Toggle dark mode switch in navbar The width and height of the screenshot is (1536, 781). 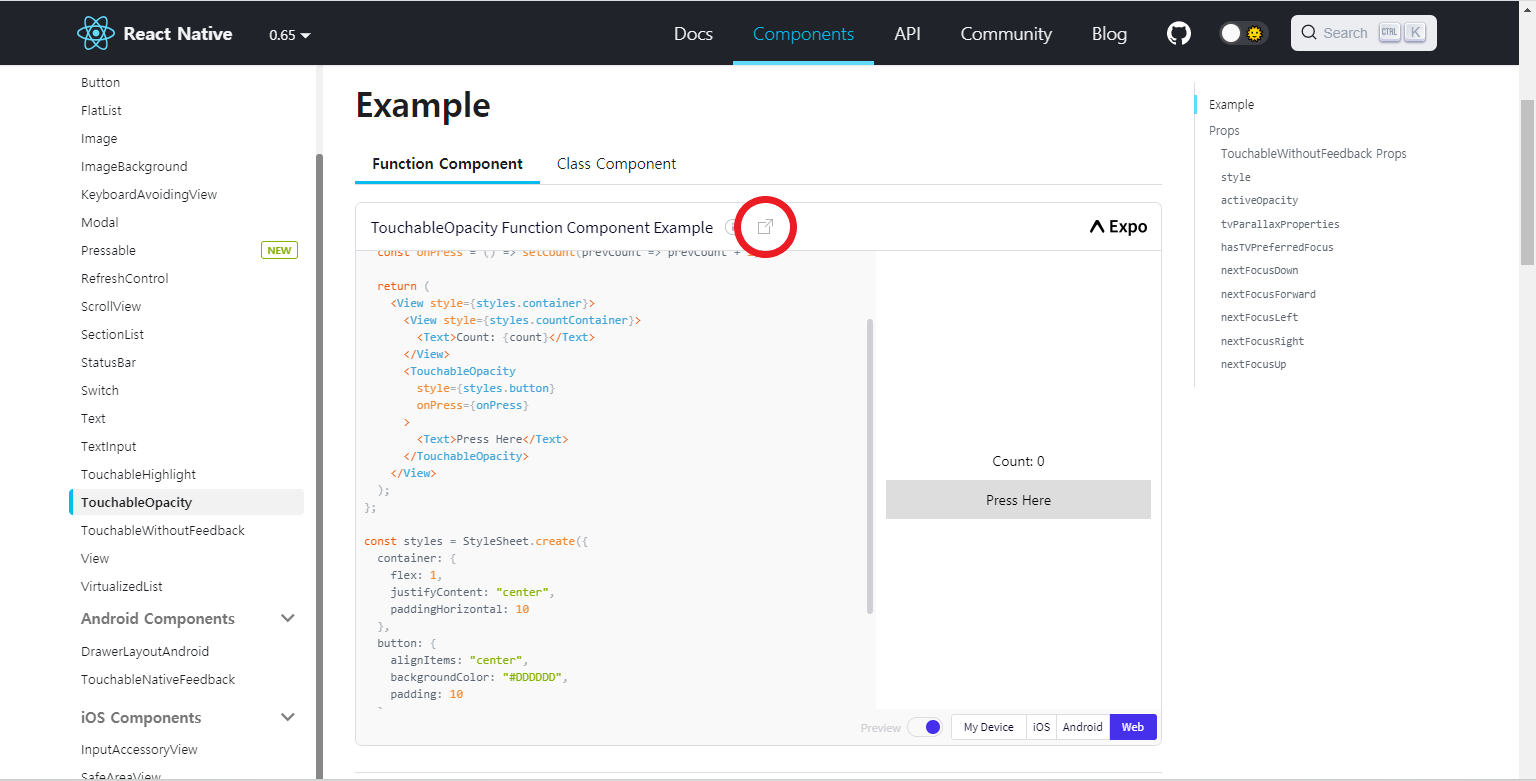(x=1243, y=33)
